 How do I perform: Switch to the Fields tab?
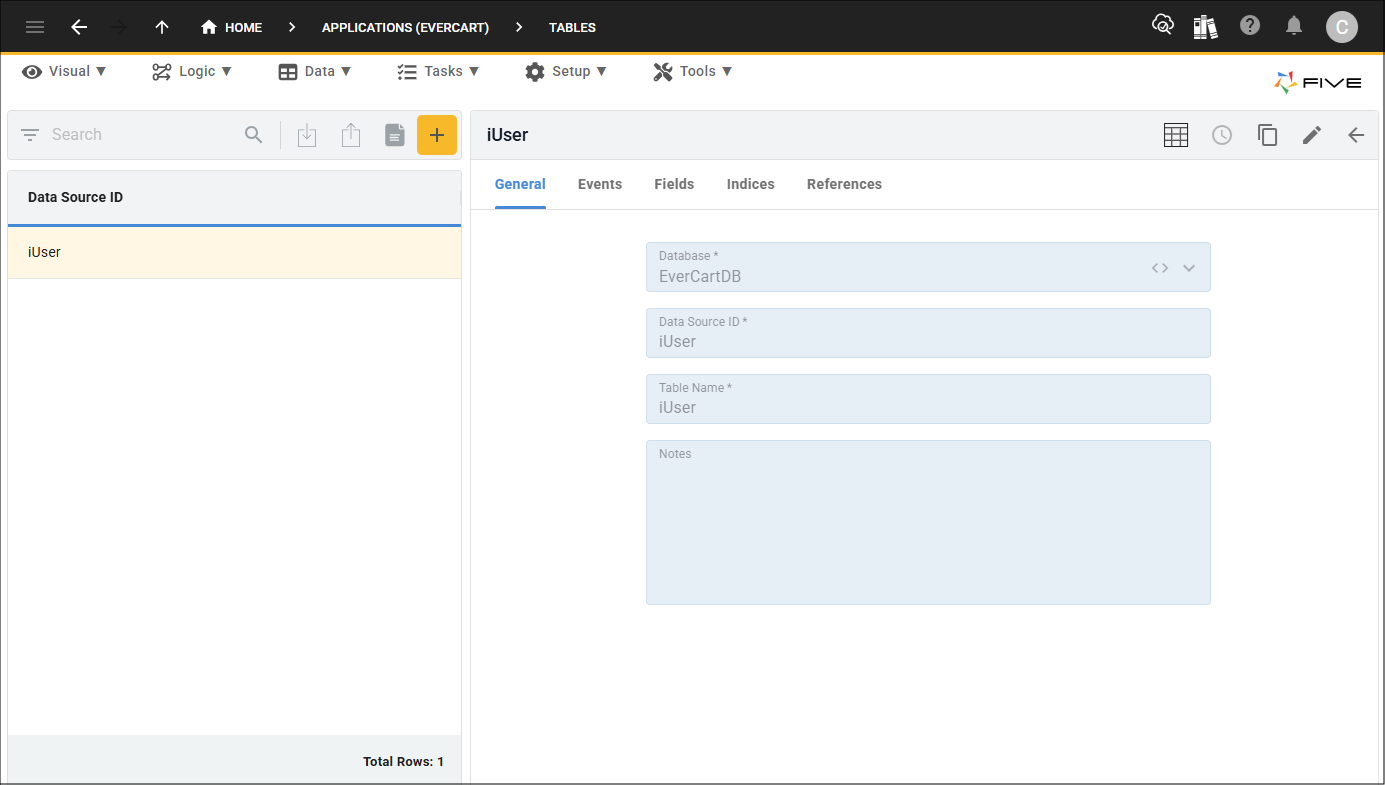point(674,184)
